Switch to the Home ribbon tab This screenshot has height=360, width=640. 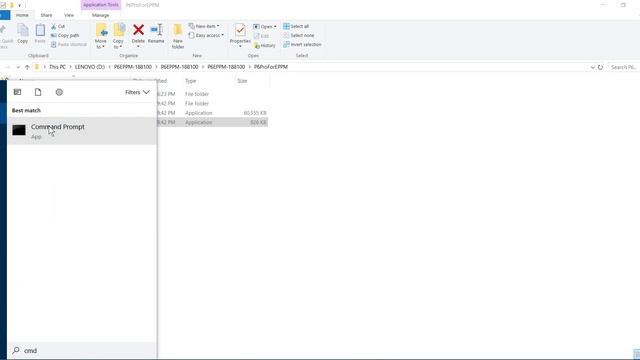22,15
